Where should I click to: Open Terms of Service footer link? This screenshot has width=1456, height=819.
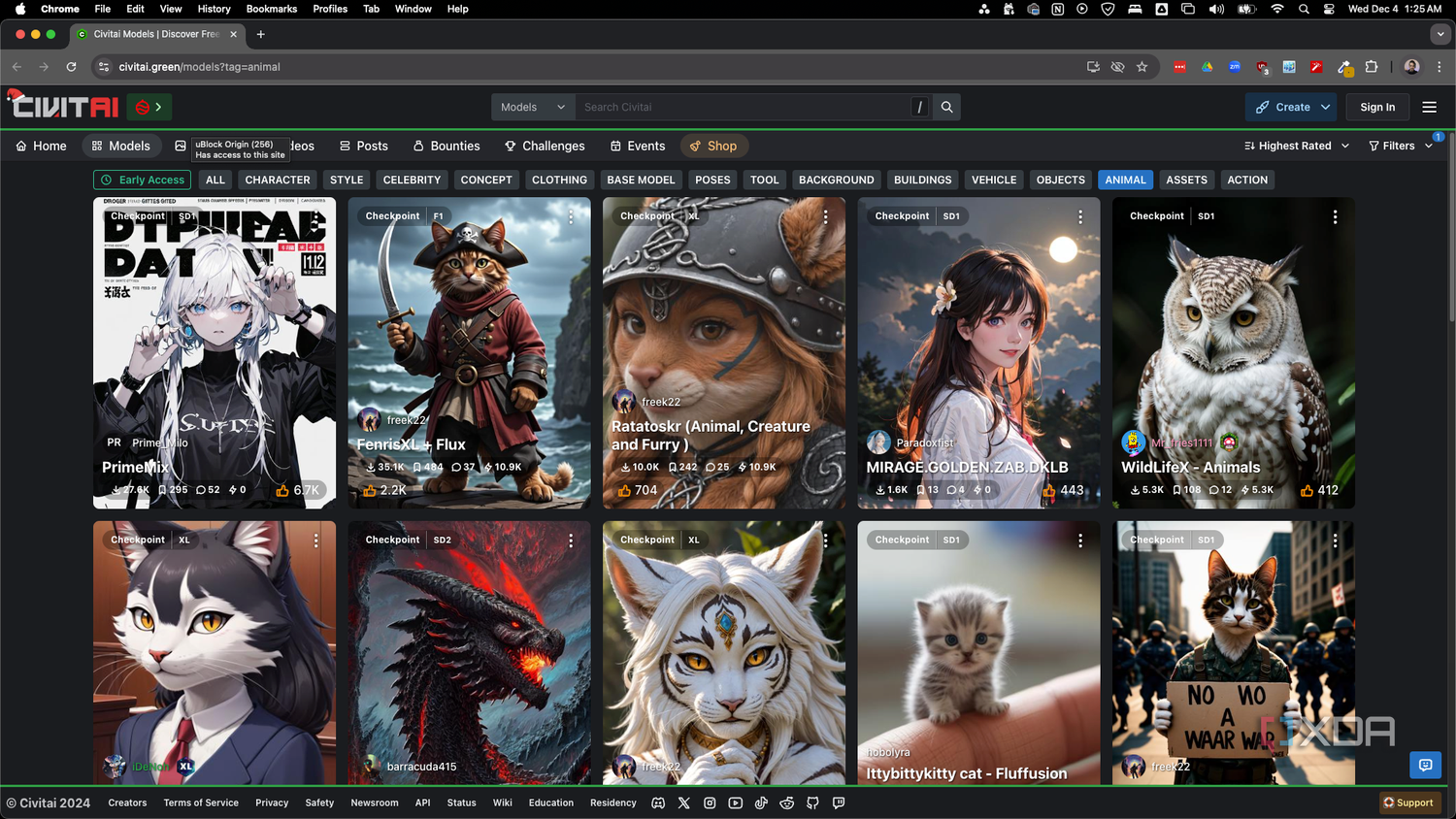[x=201, y=803]
